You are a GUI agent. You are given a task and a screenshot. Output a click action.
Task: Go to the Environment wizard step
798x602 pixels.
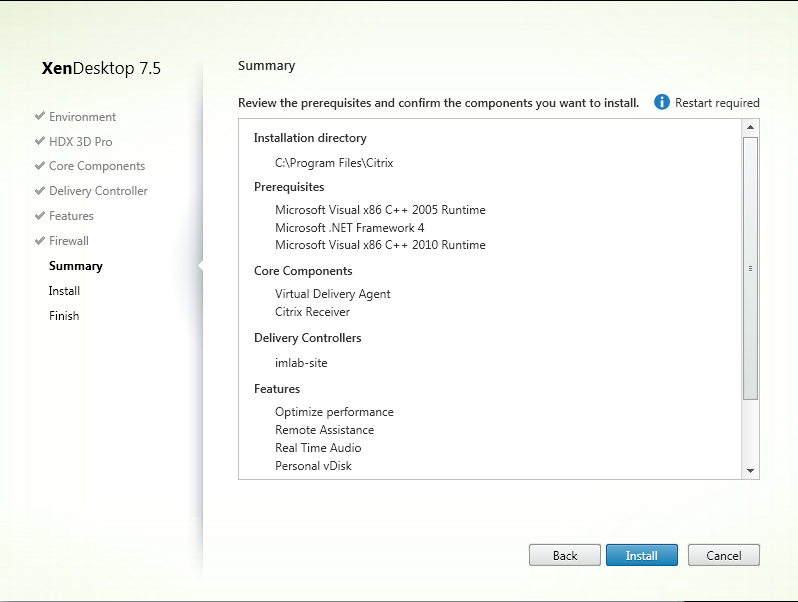(82, 117)
